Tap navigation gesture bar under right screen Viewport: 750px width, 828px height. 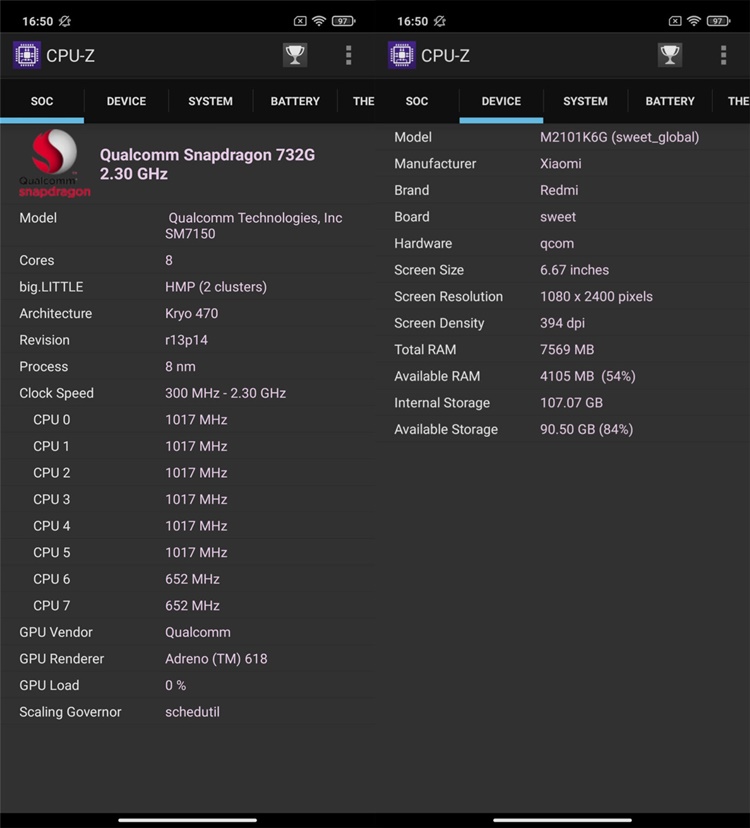pos(562,820)
